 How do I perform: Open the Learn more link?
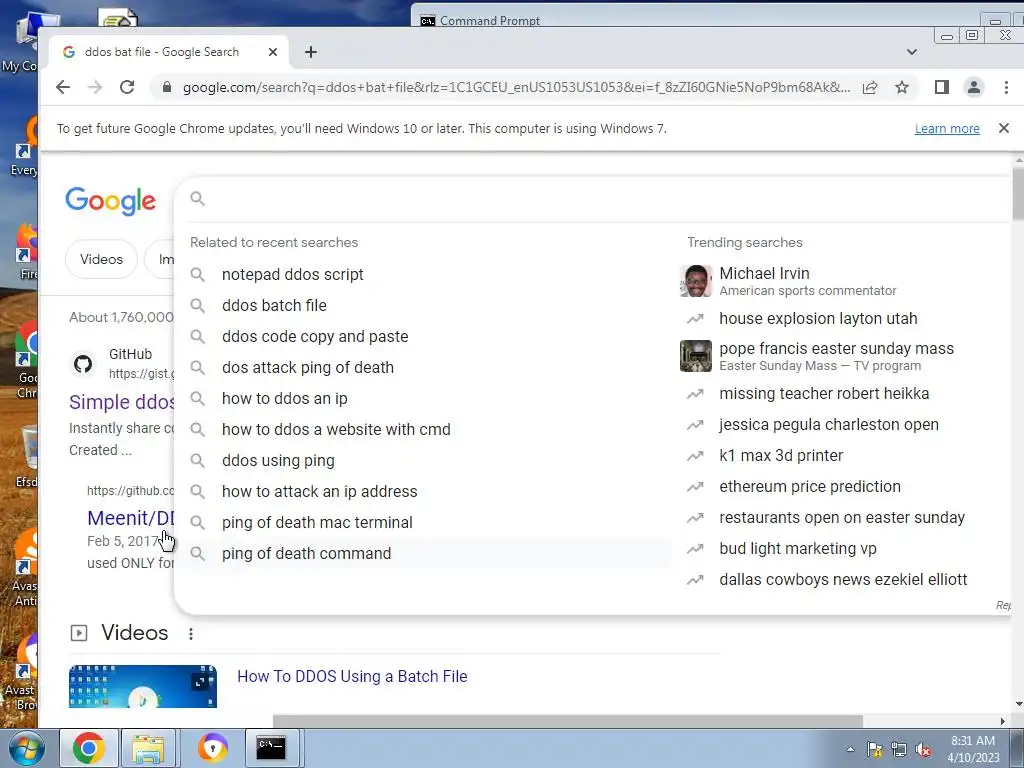(947, 129)
